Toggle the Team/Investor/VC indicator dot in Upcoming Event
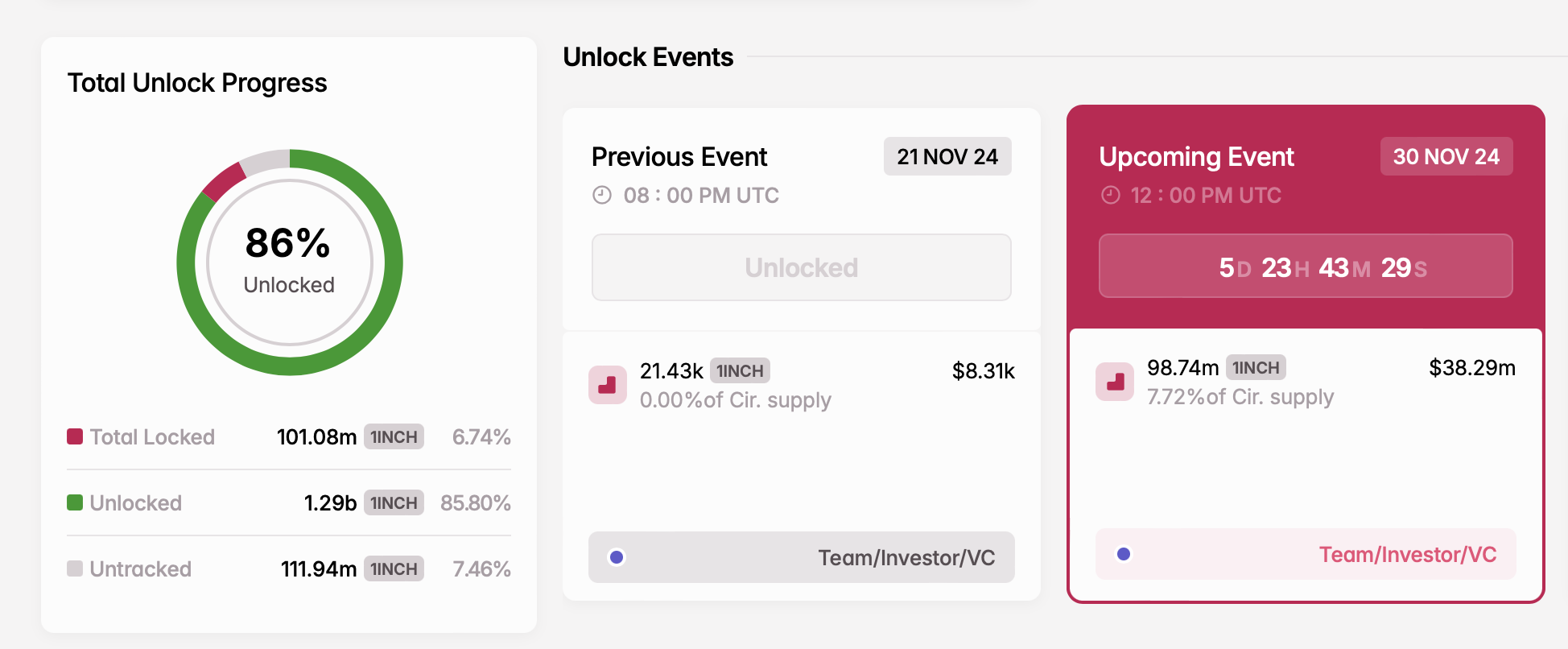 1122,553
